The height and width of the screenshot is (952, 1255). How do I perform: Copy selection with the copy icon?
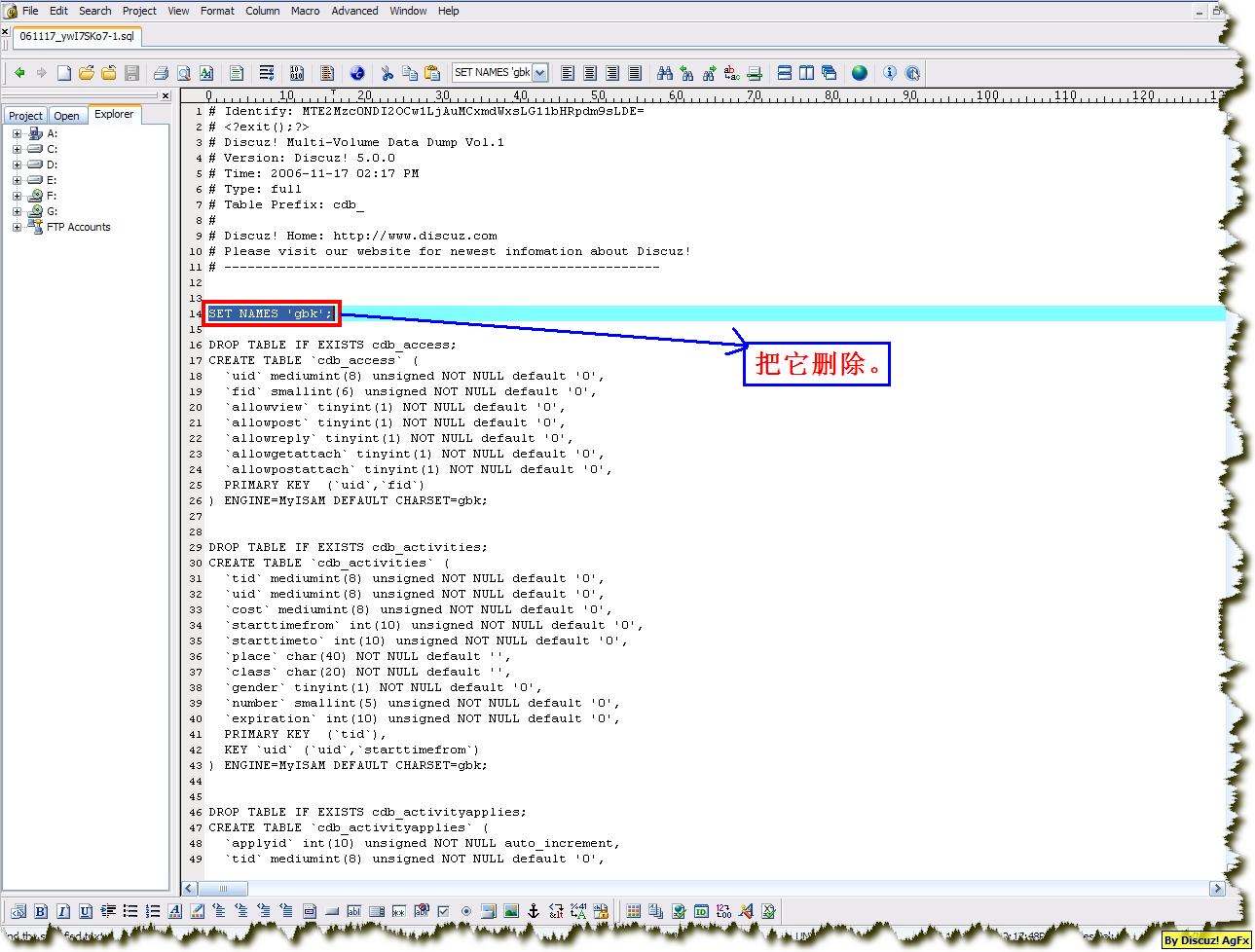pyautogui.click(x=410, y=73)
